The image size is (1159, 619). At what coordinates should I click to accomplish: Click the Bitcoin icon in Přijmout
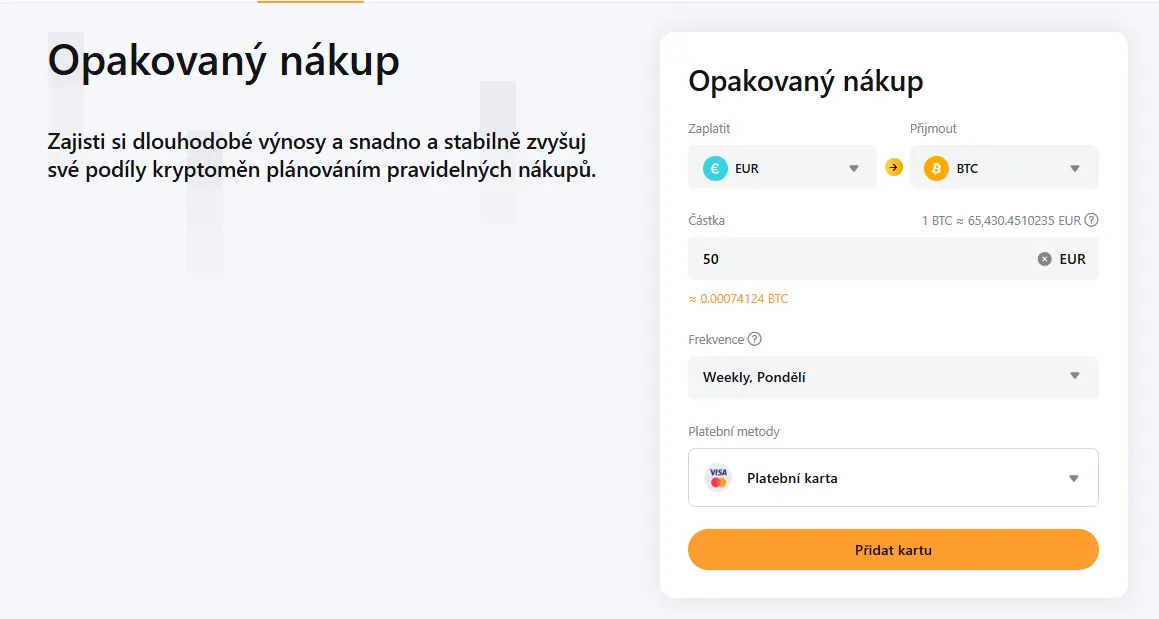[936, 168]
